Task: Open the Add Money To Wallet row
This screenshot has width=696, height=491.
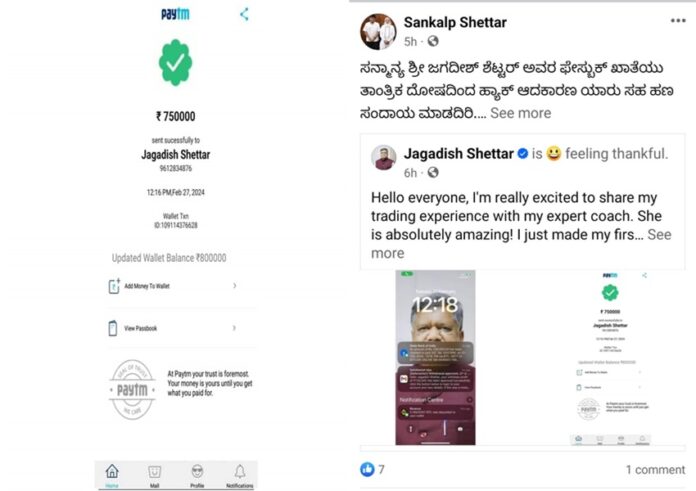Action: tap(173, 286)
